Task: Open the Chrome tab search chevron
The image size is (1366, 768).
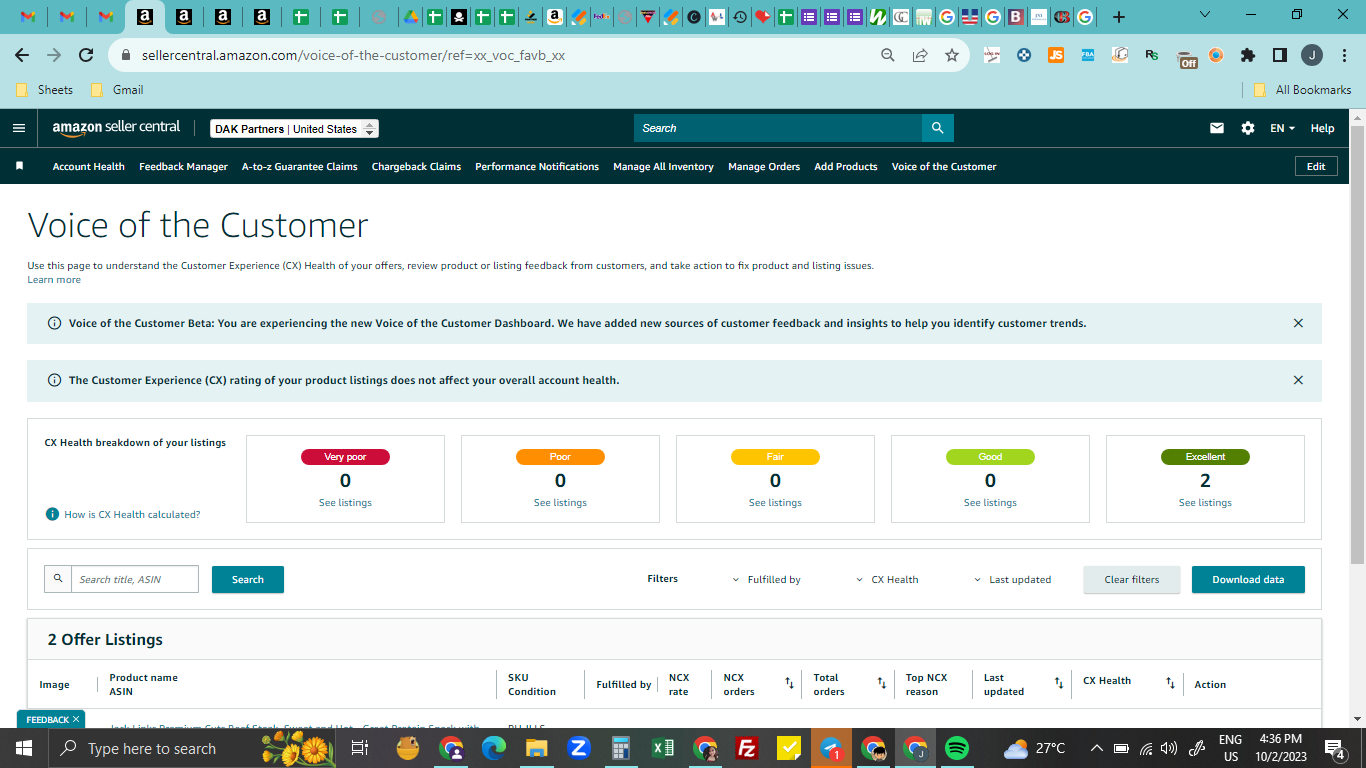Action: tap(1204, 15)
